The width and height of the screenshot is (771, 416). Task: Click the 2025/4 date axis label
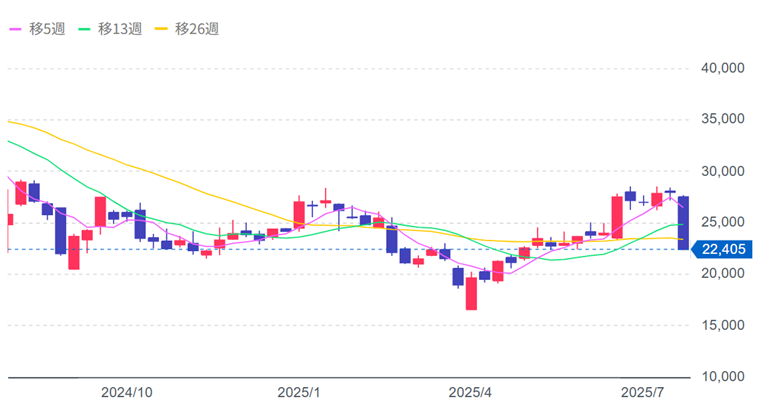[x=470, y=392]
